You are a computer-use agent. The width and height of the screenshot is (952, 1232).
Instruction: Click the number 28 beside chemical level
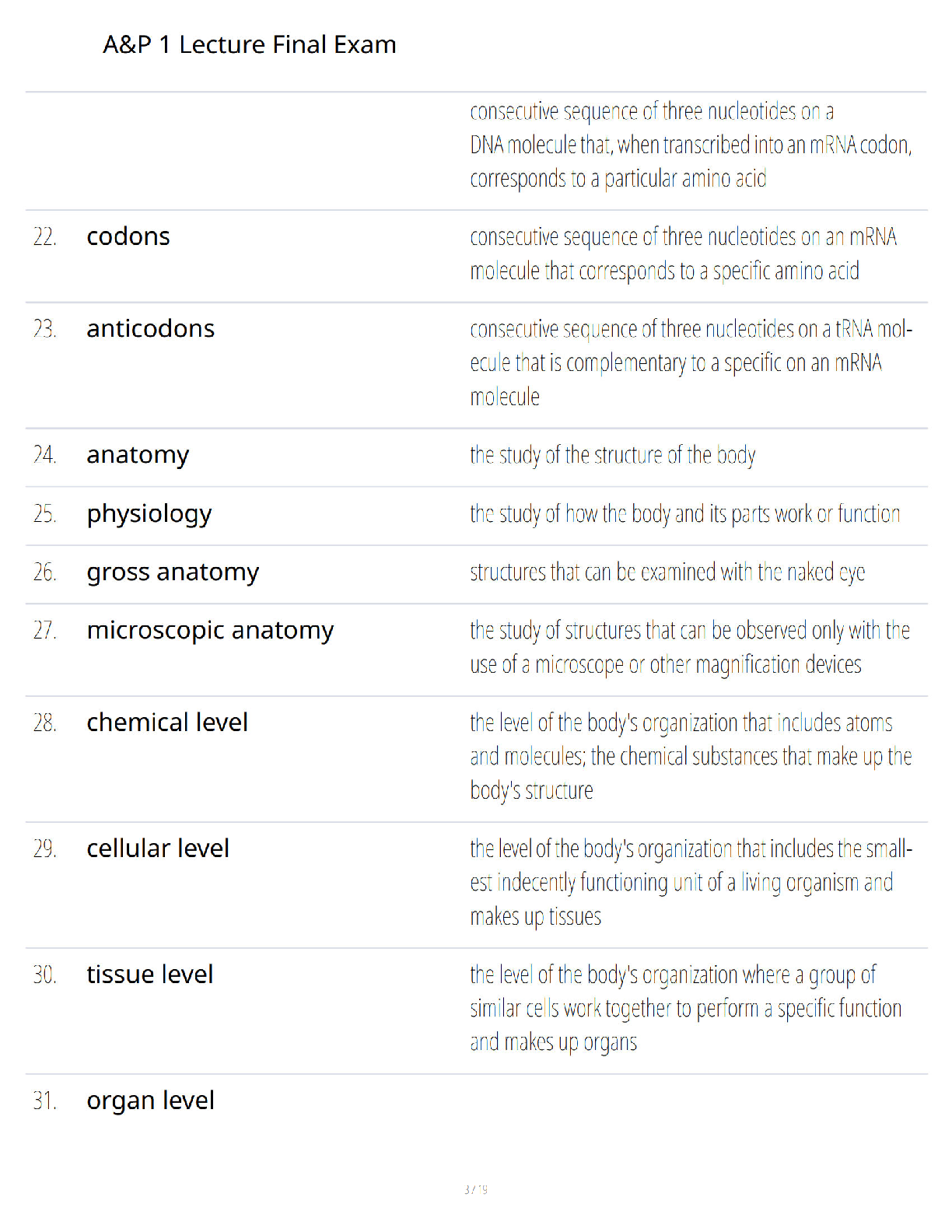[45, 723]
